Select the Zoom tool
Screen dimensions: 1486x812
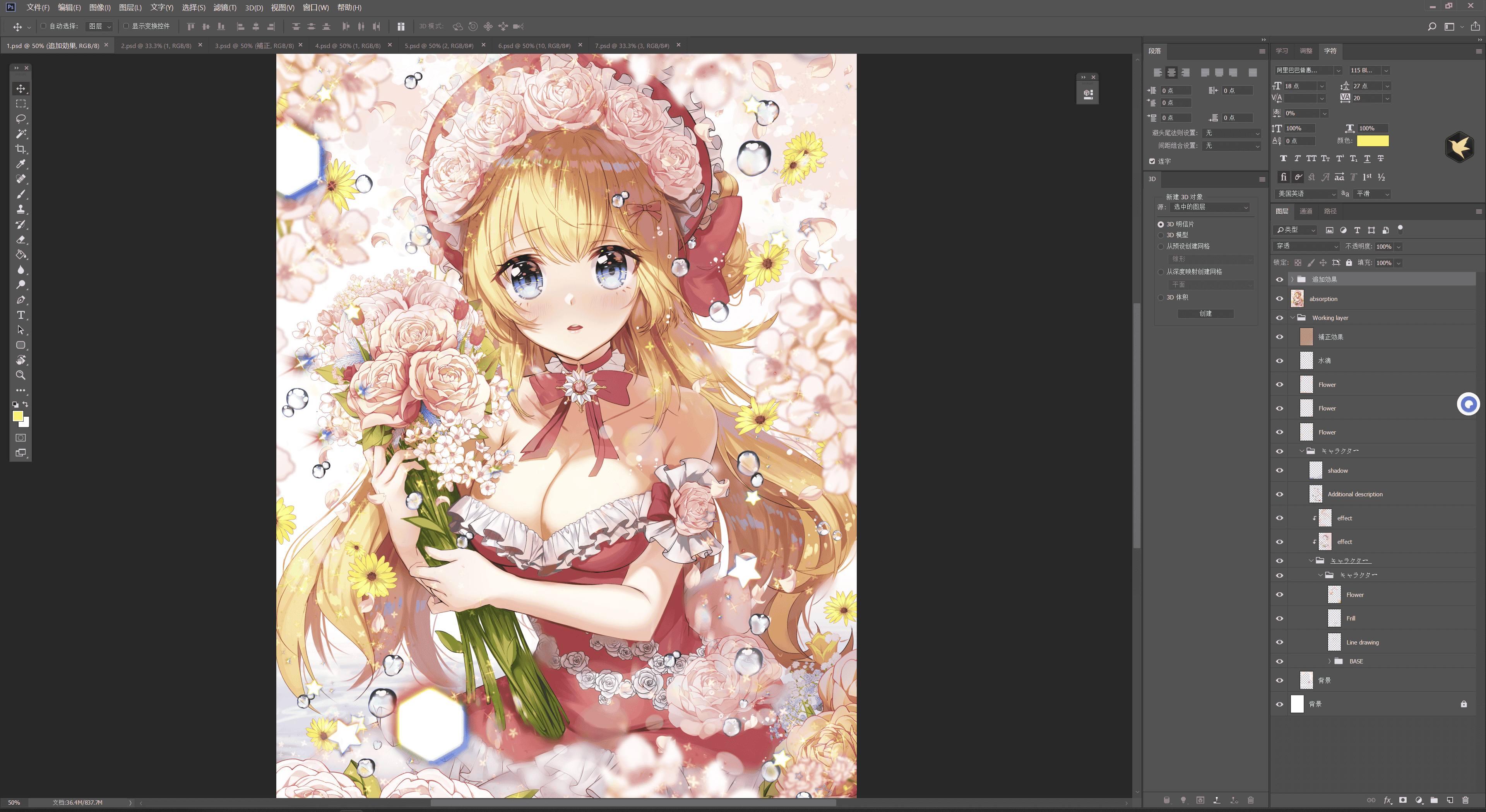pyautogui.click(x=21, y=375)
